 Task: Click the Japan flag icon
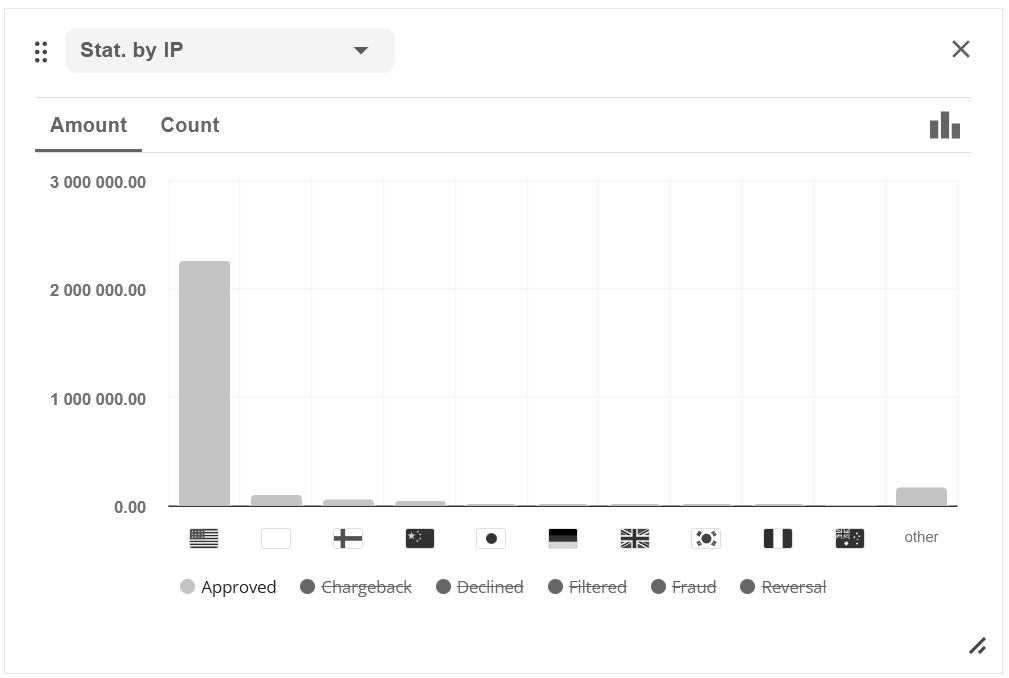tap(491, 538)
